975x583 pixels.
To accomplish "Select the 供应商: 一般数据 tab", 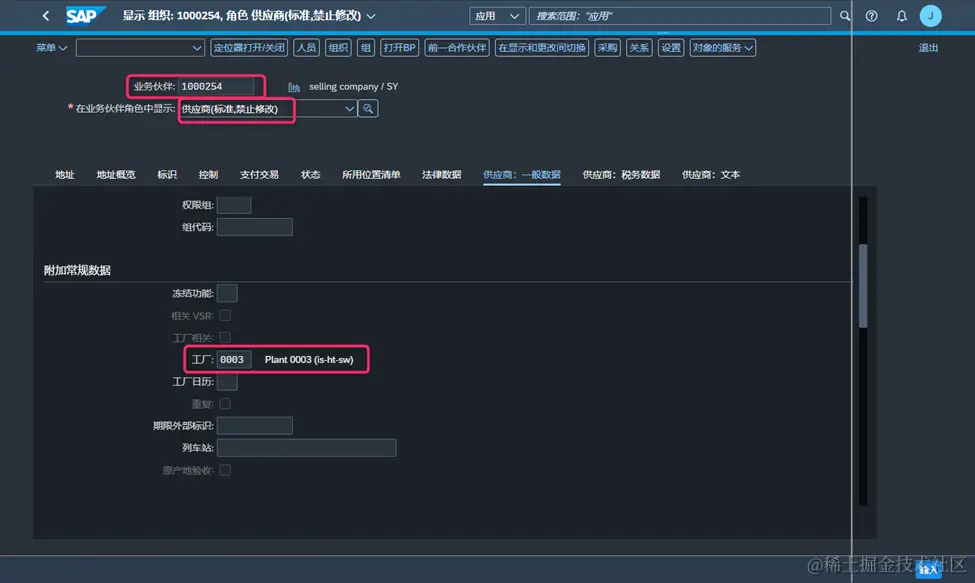I will point(522,175).
